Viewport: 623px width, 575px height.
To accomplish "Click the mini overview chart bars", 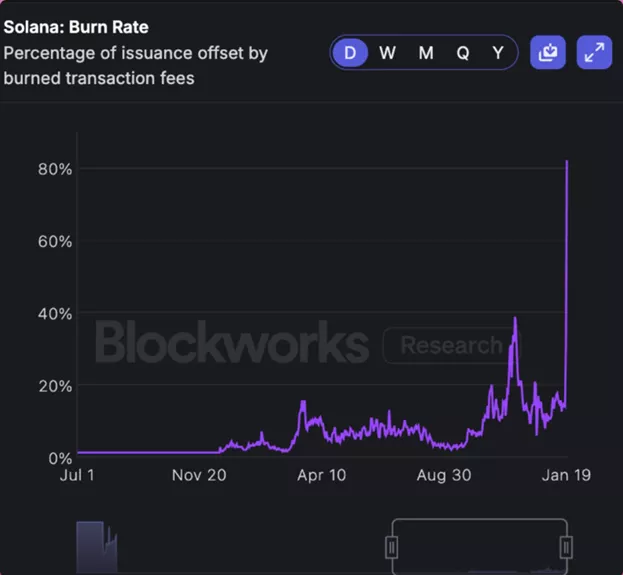I will click(97, 547).
